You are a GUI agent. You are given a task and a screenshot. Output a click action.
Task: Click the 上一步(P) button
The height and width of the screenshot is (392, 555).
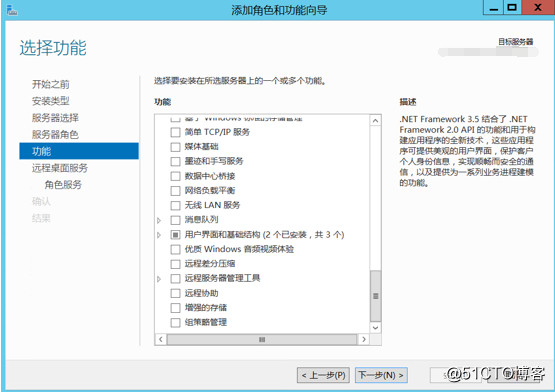(323, 375)
